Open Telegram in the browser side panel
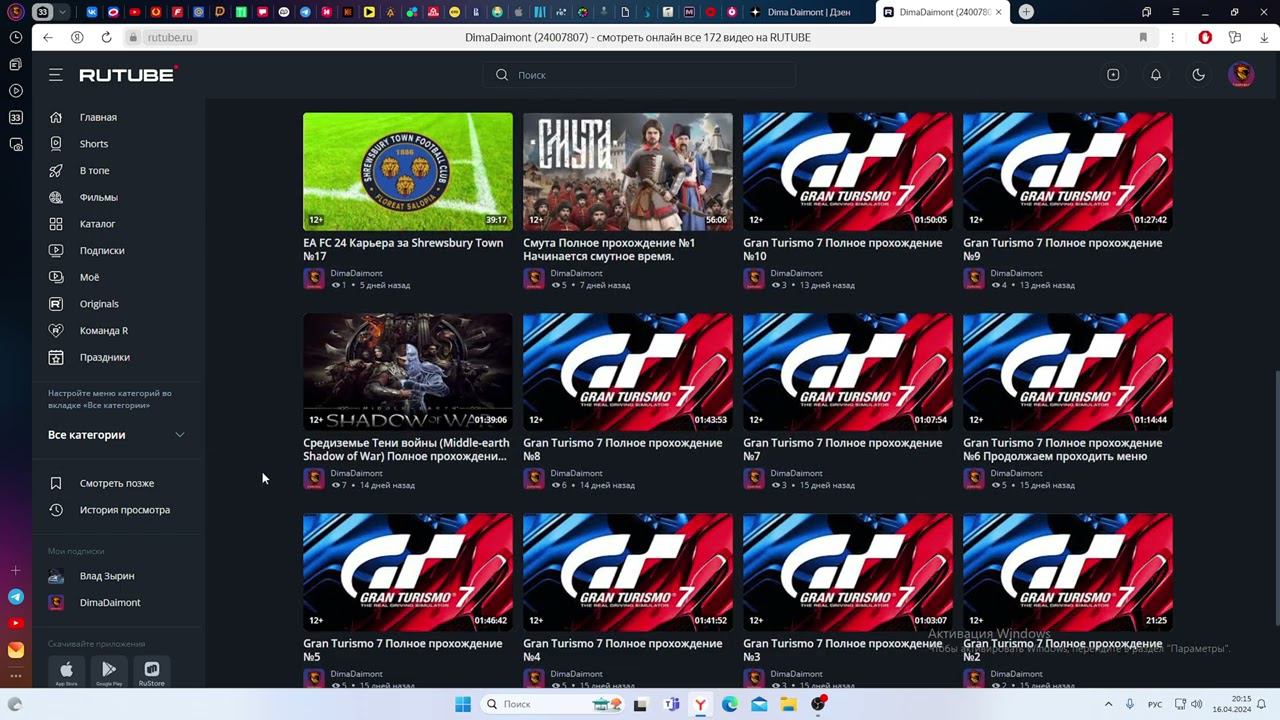Screen dimensions: 1280x720 tap(16, 597)
